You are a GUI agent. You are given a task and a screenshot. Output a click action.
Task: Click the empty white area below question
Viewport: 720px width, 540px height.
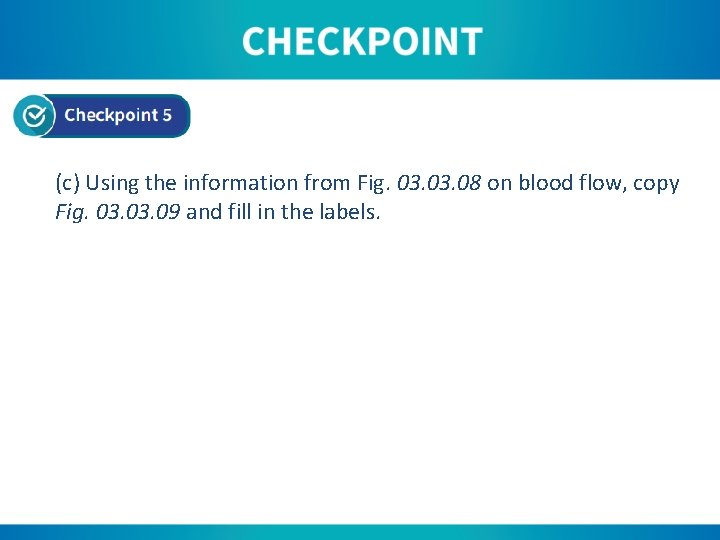pos(360,380)
